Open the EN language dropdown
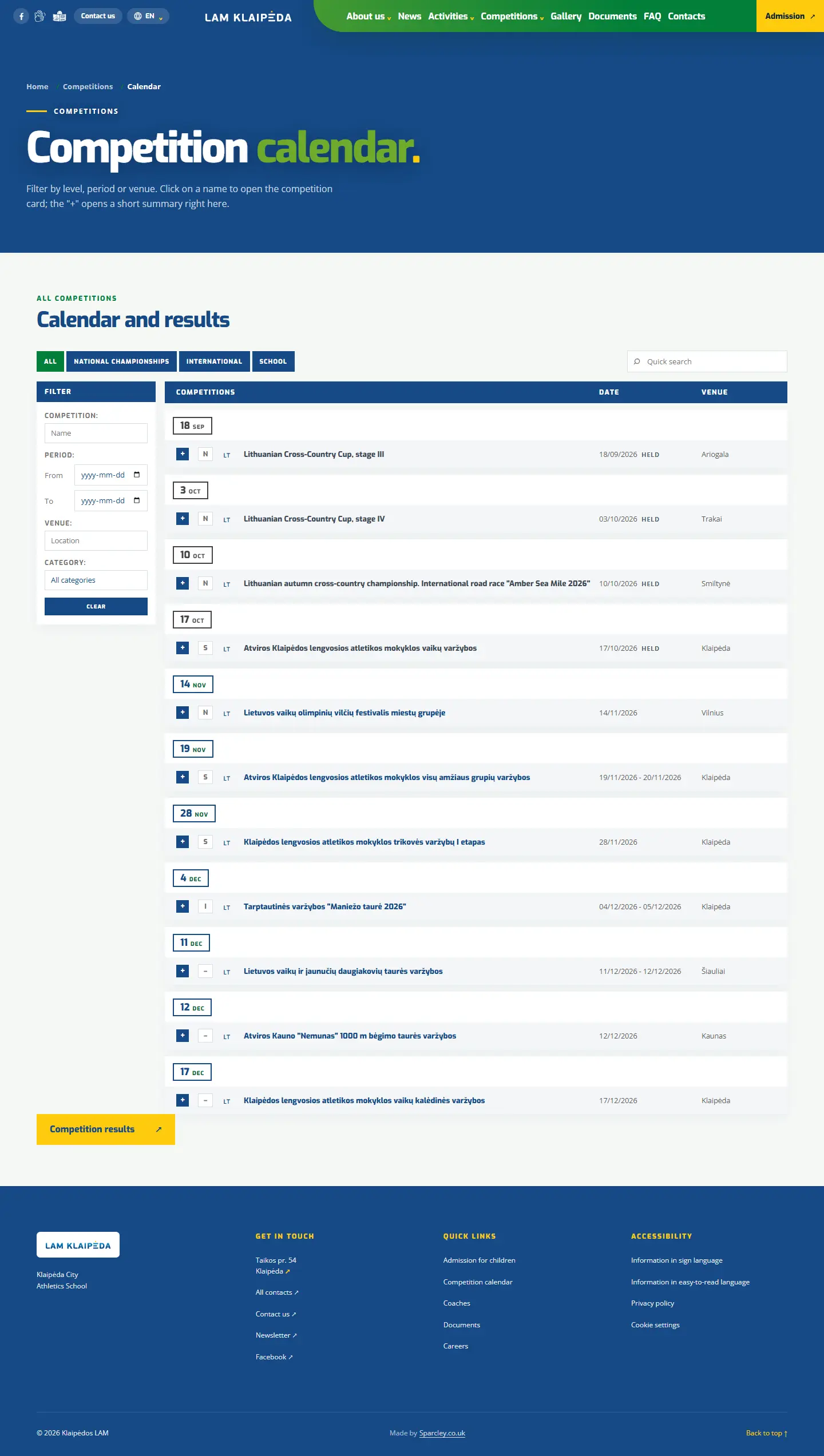This screenshot has height=1456, width=824. coord(148,16)
